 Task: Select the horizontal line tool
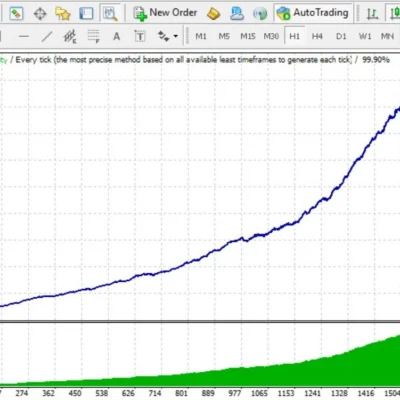pyautogui.click(x=24, y=36)
